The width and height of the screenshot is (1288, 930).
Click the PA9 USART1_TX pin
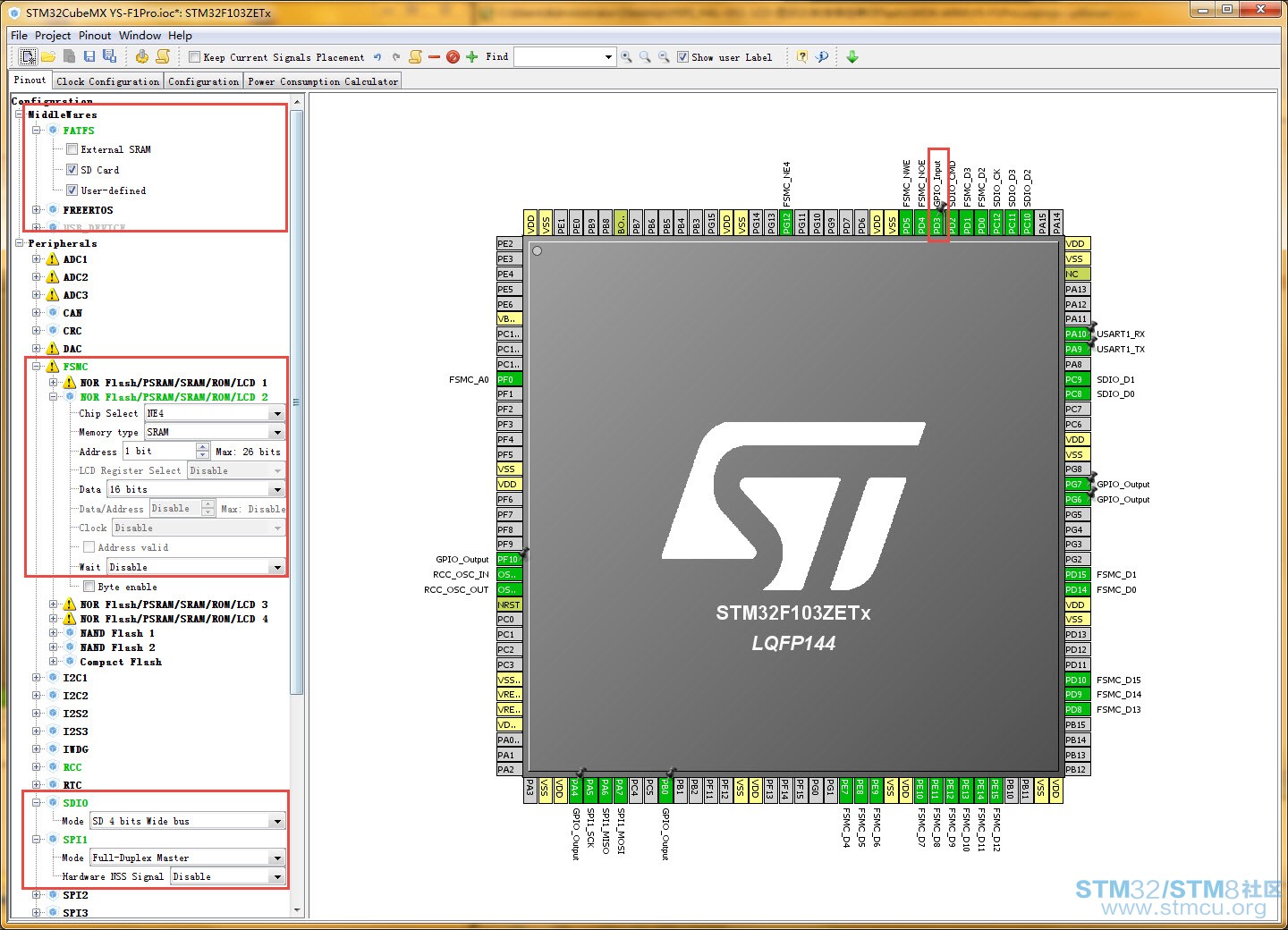point(1076,349)
